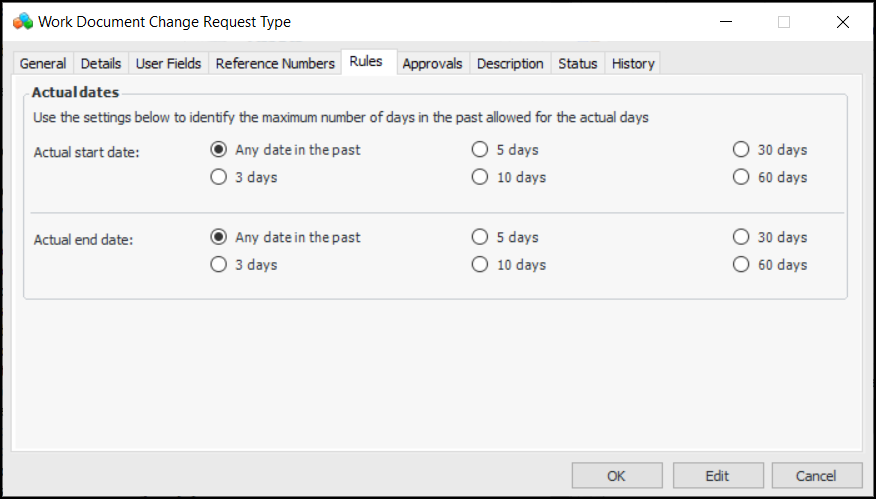Choose 3 days for Actual end date

[219, 265]
